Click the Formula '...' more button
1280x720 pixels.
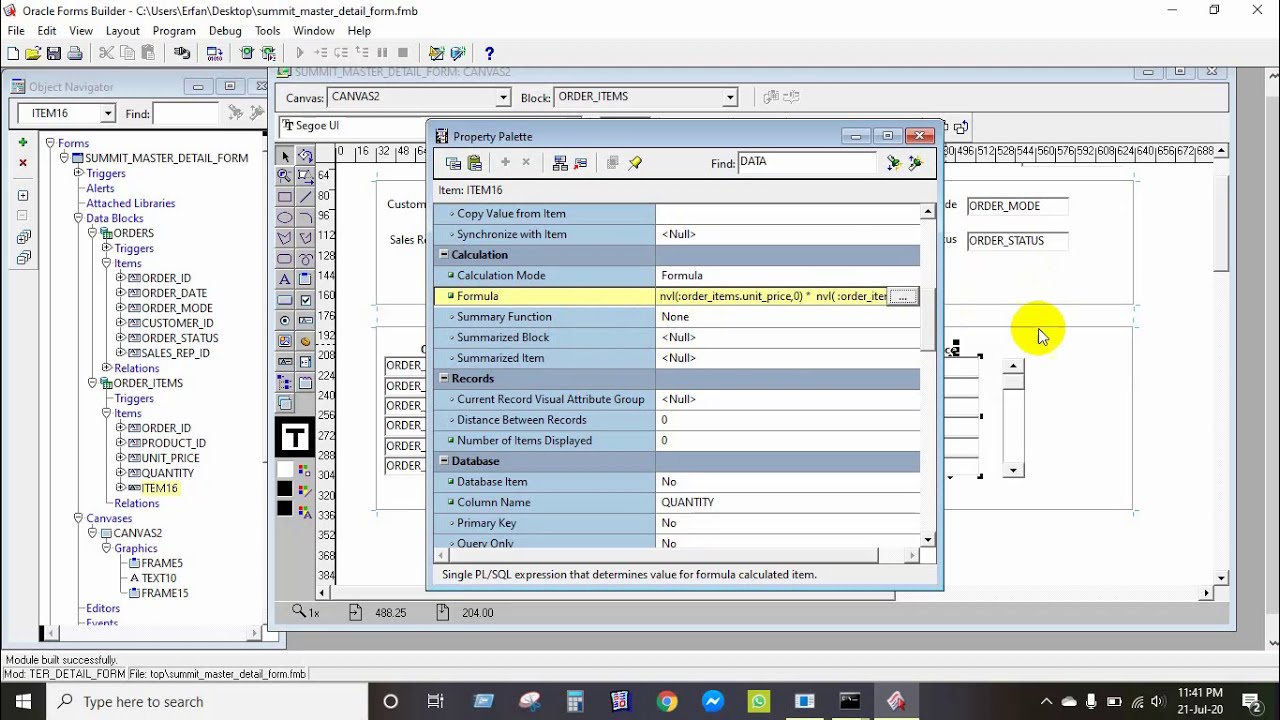pos(903,296)
